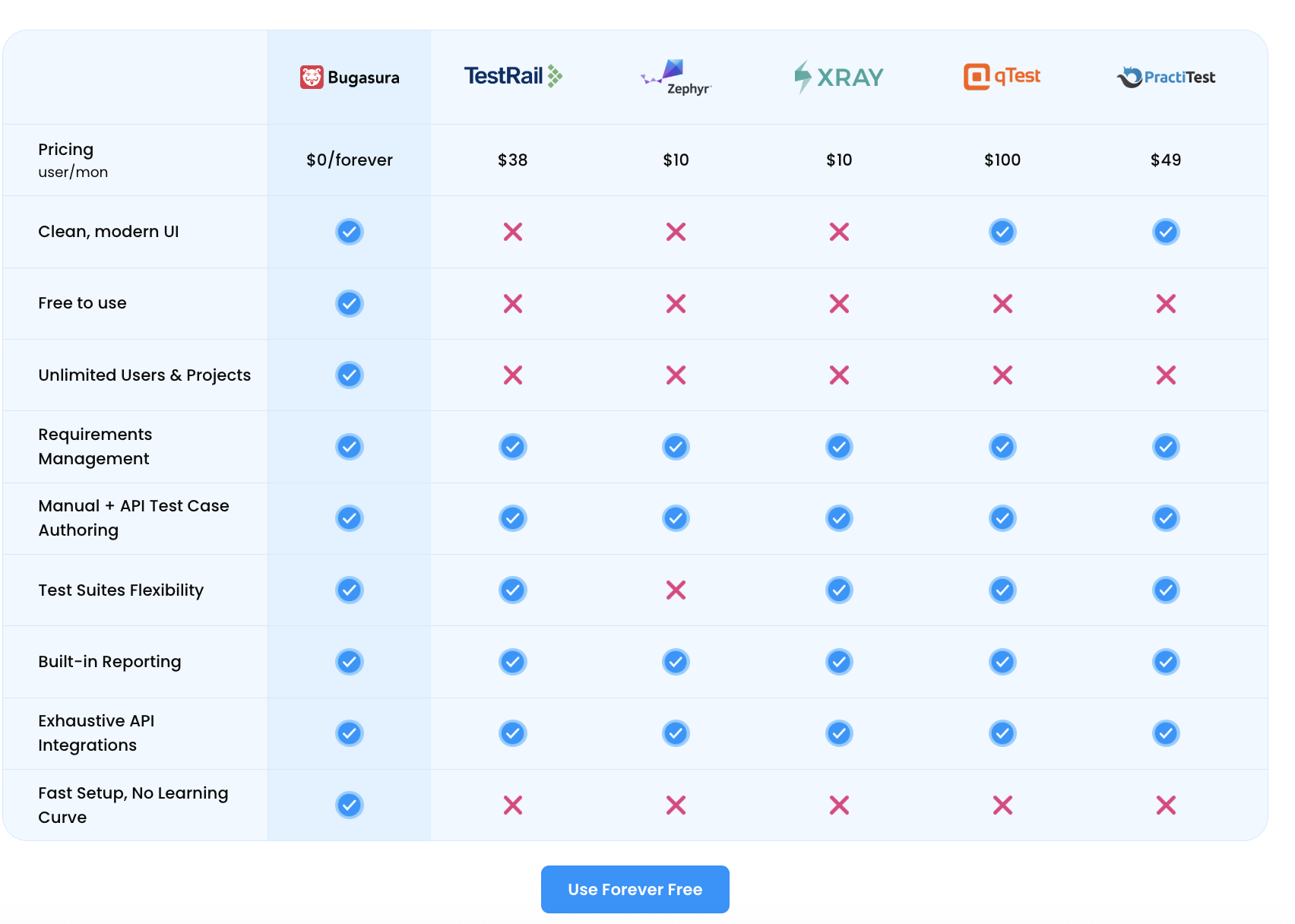Click the Pricing user/mon row label
The width and height of the screenshot is (1295, 924).
pos(73,160)
